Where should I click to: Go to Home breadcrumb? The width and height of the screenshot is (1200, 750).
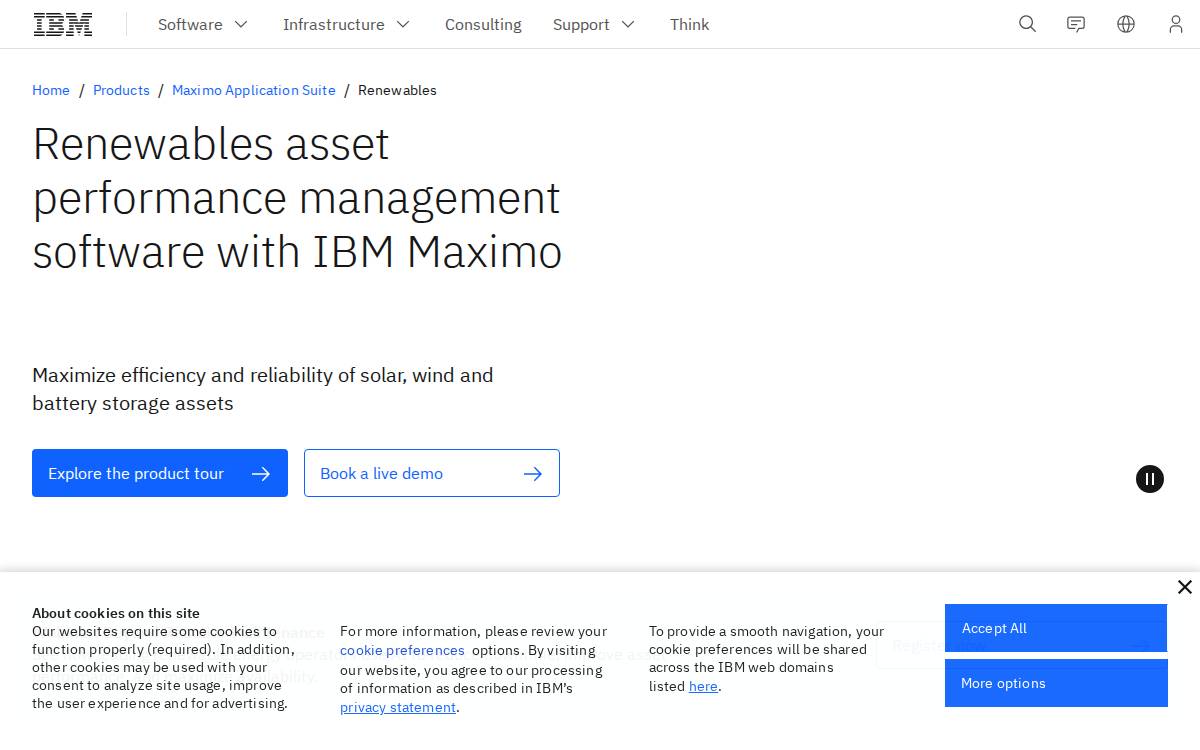pos(51,90)
